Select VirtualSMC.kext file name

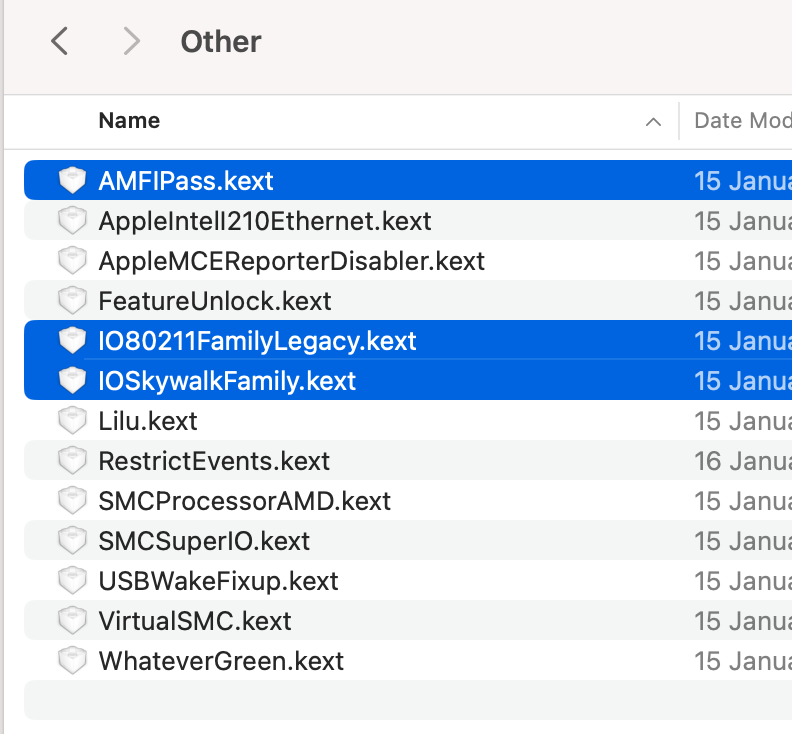194,620
